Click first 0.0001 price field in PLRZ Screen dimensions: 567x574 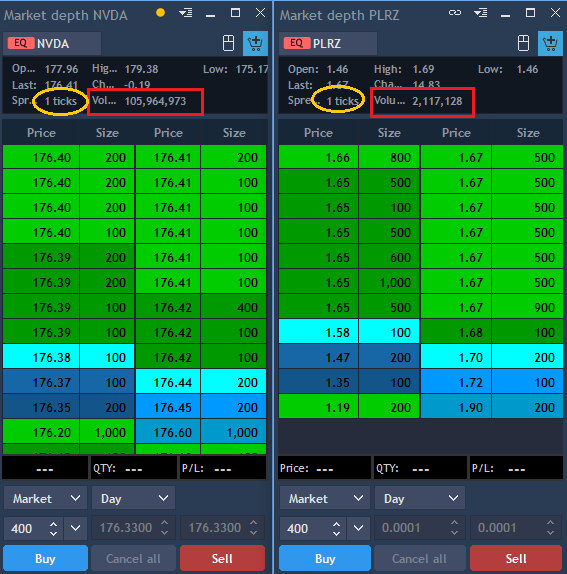coord(420,528)
